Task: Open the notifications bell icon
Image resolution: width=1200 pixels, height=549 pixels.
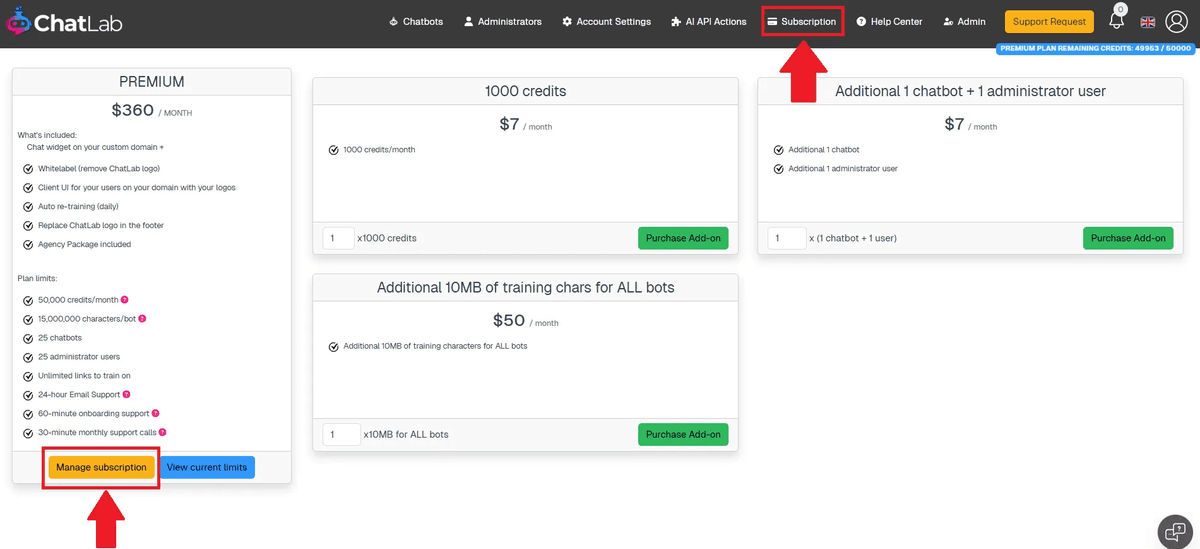Action: tap(1117, 22)
